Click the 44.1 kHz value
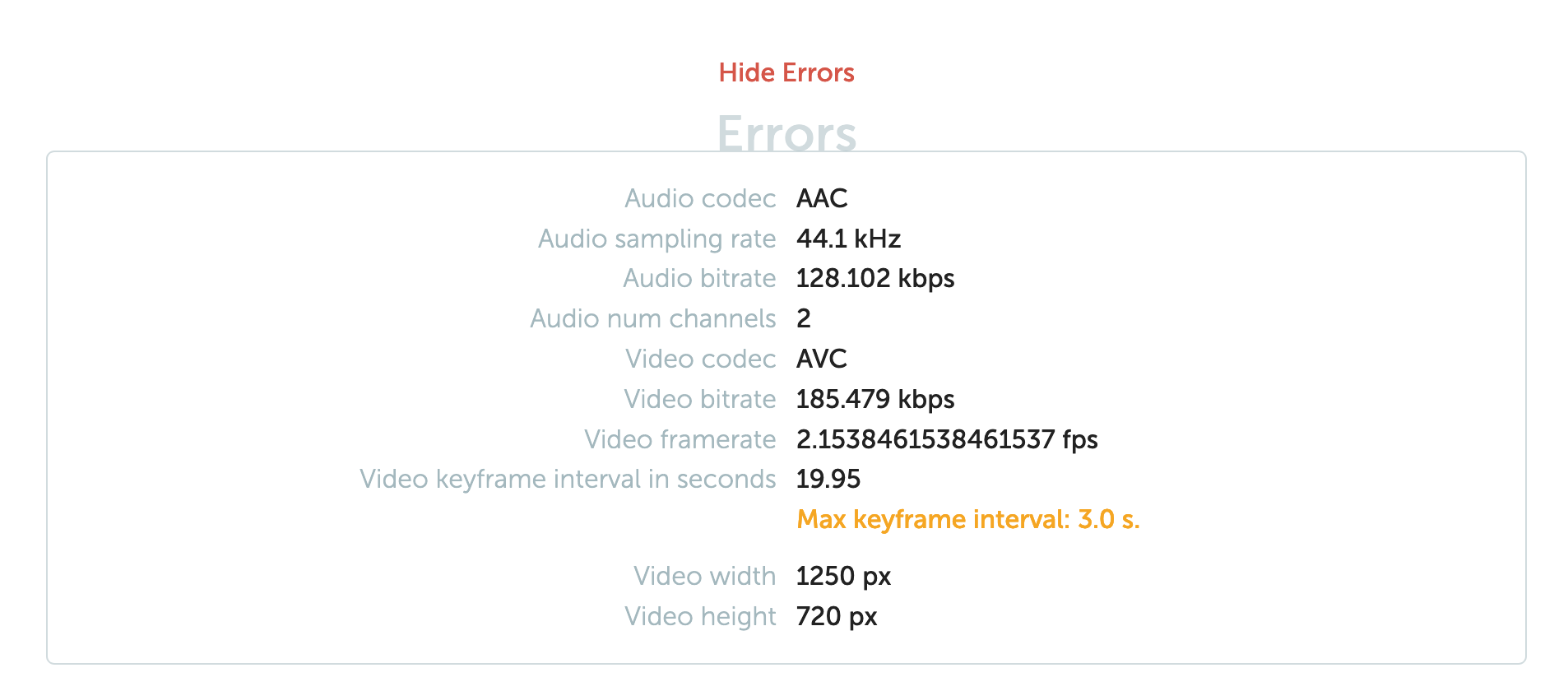Screen dimensions: 1568x691 pyautogui.click(x=849, y=239)
